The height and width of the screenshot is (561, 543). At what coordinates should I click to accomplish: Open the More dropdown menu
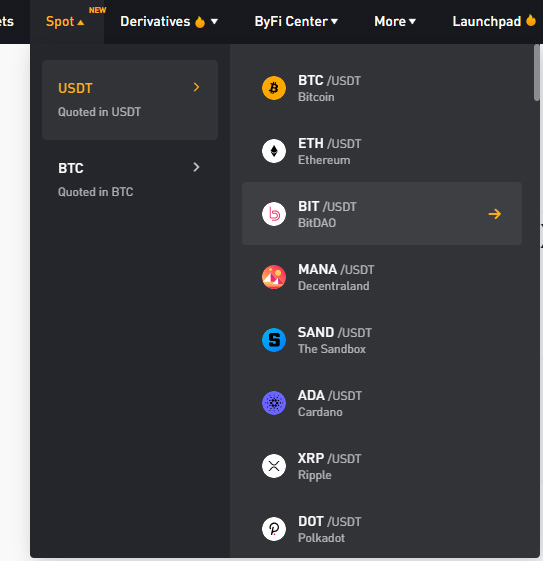point(395,22)
